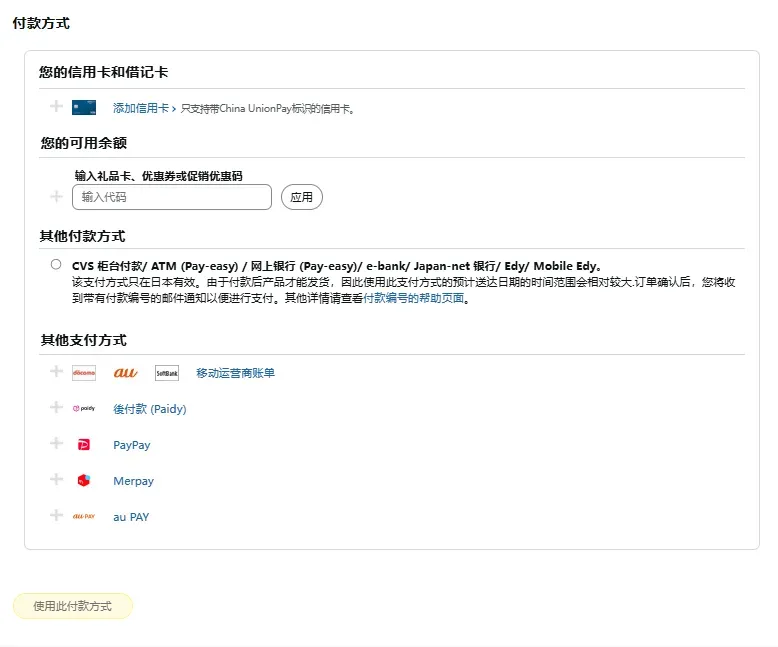Click the 您的信用卡和借记卡 heading
This screenshot has height=647, width=778.
[104, 72]
